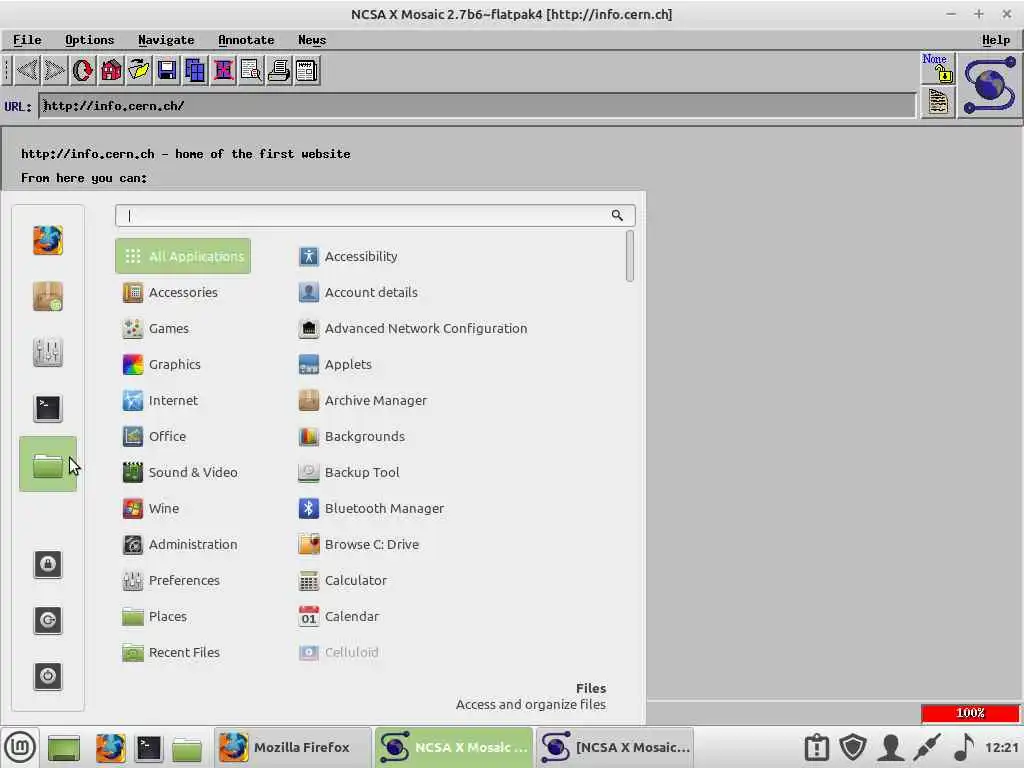Save the document with the floppy disk icon
Screen dimensions: 1024x768
[167, 70]
